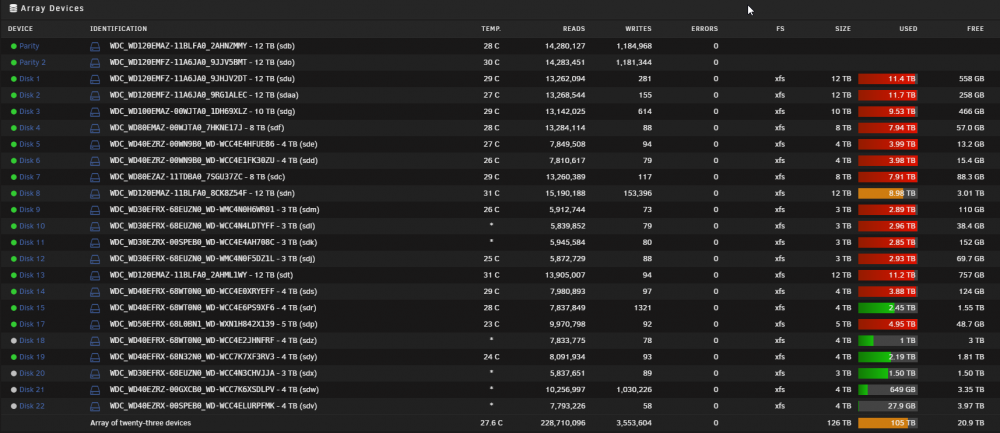Click the grey status dot for Disk 22

click(x=13, y=406)
